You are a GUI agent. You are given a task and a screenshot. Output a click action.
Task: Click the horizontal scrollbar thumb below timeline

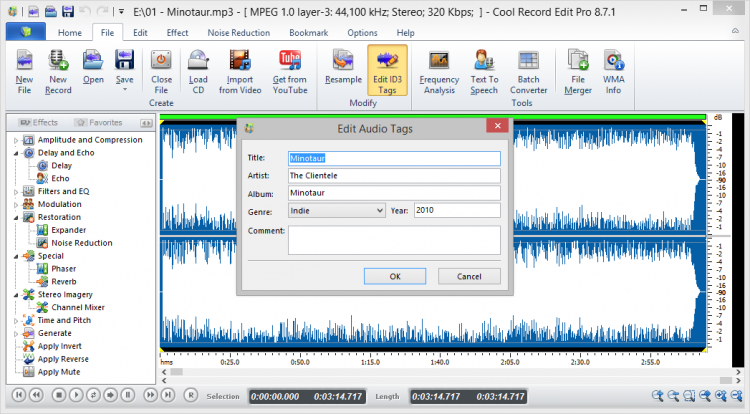(x=176, y=371)
